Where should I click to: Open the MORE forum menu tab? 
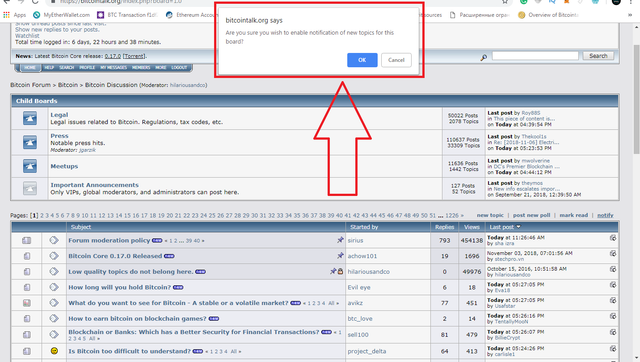tap(161, 67)
